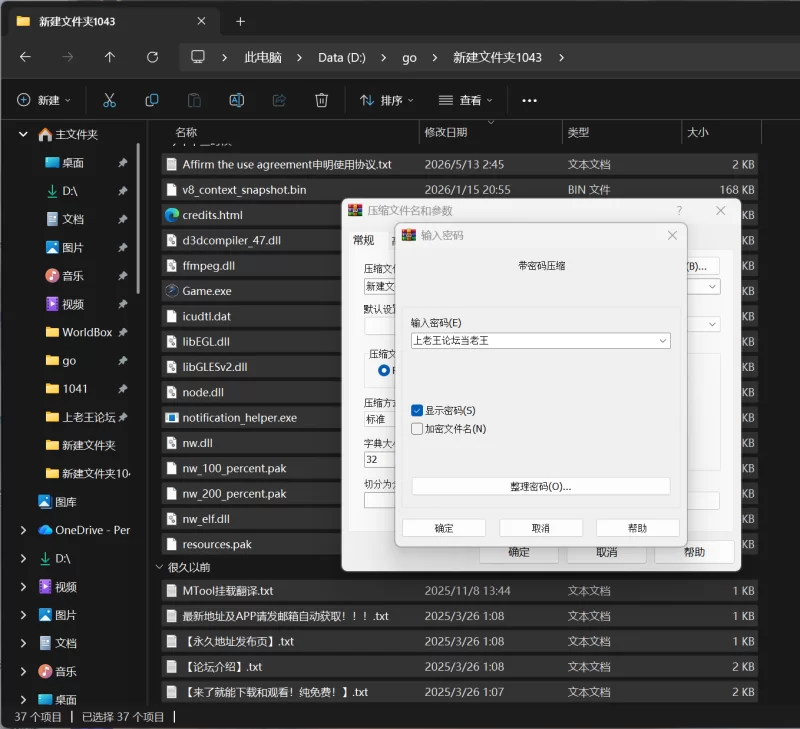Sort by 修改日期 column header
800x729 pixels.
pyautogui.click(x=445, y=132)
